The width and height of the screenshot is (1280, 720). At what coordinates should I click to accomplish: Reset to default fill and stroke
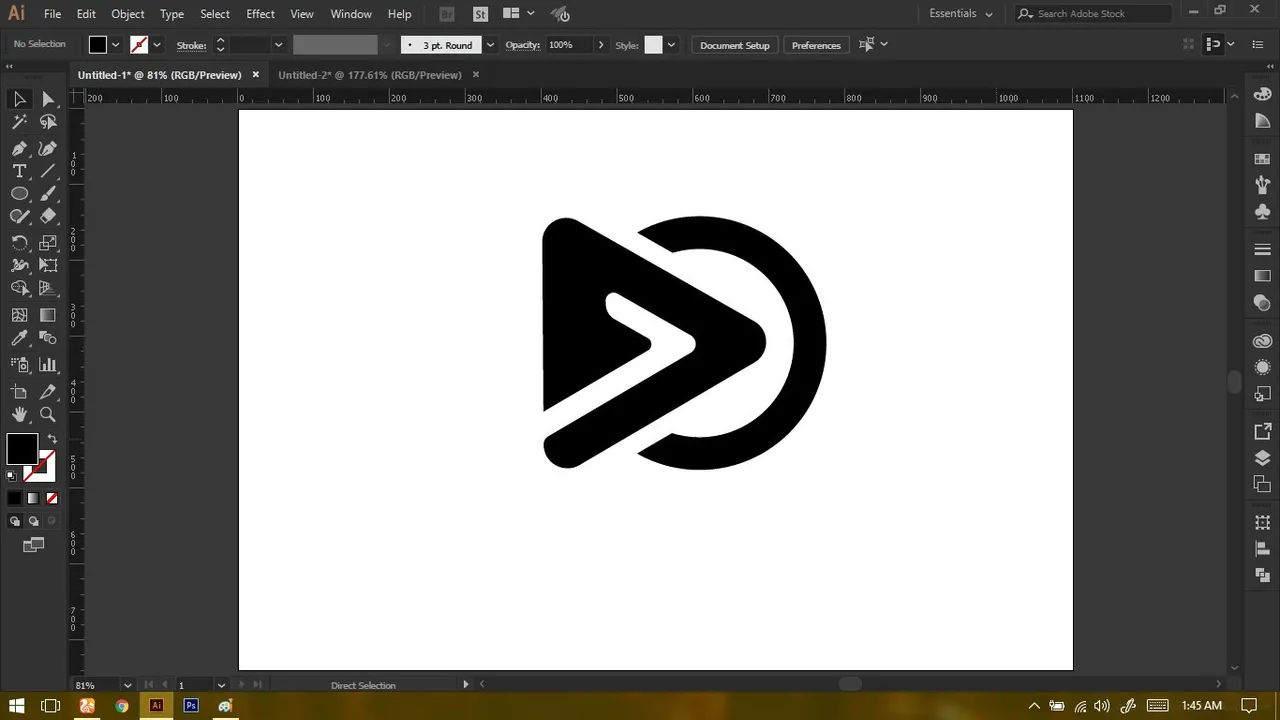[12, 476]
